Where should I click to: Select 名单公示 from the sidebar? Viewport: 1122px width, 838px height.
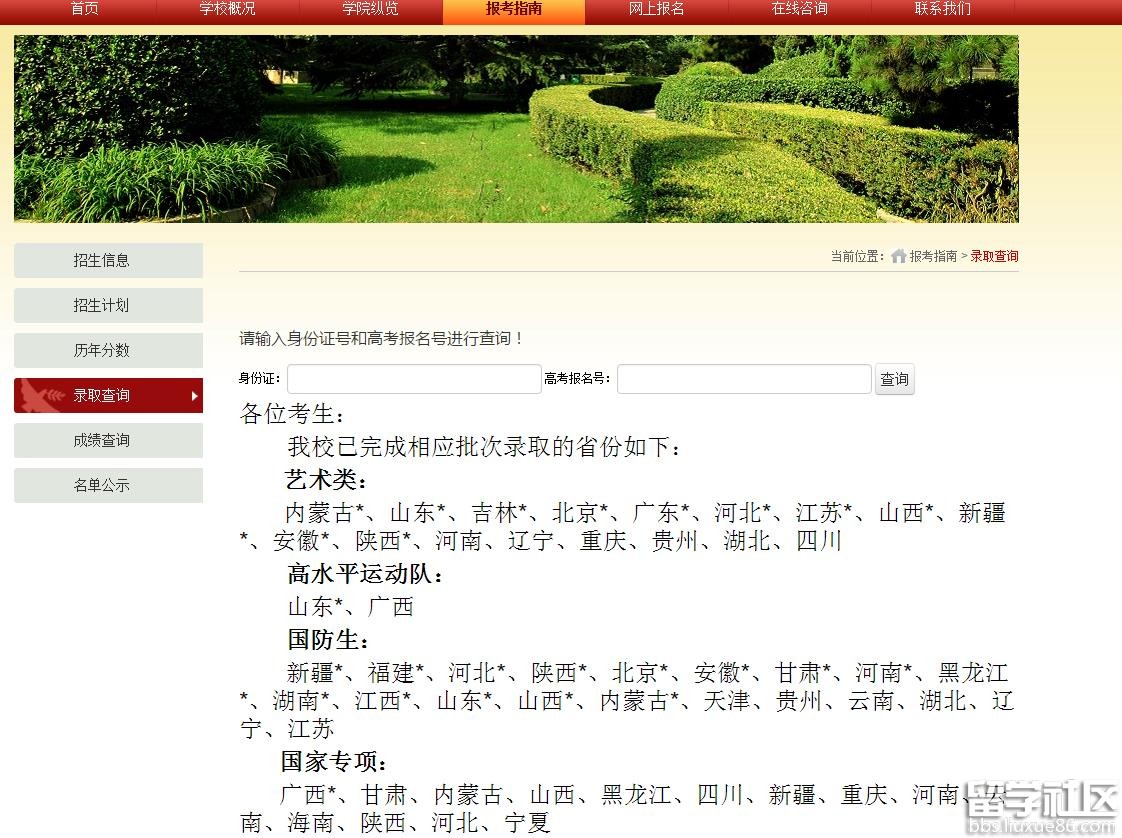(x=108, y=485)
